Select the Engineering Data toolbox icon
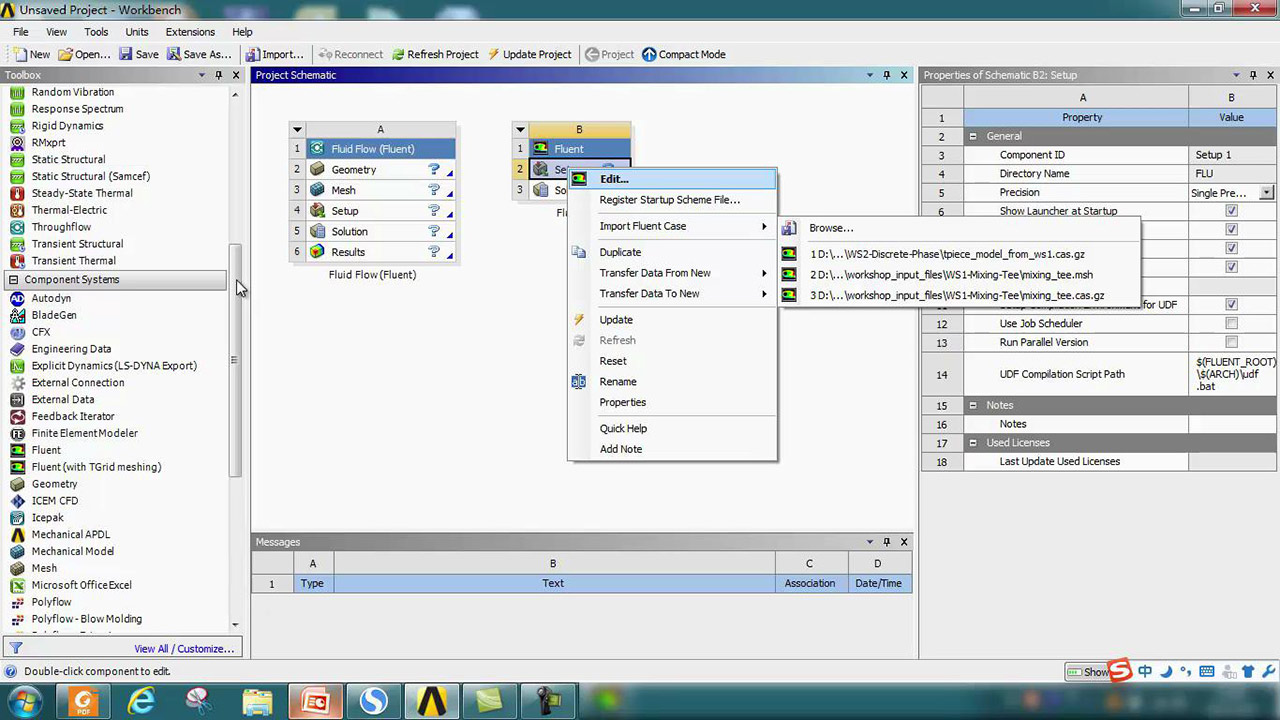The image size is (1280, 720). point(17,349)
